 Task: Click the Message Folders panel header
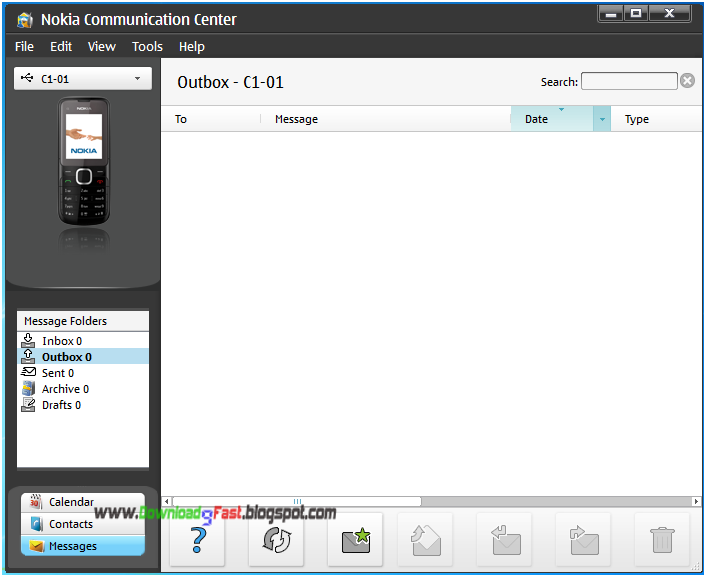83,321
